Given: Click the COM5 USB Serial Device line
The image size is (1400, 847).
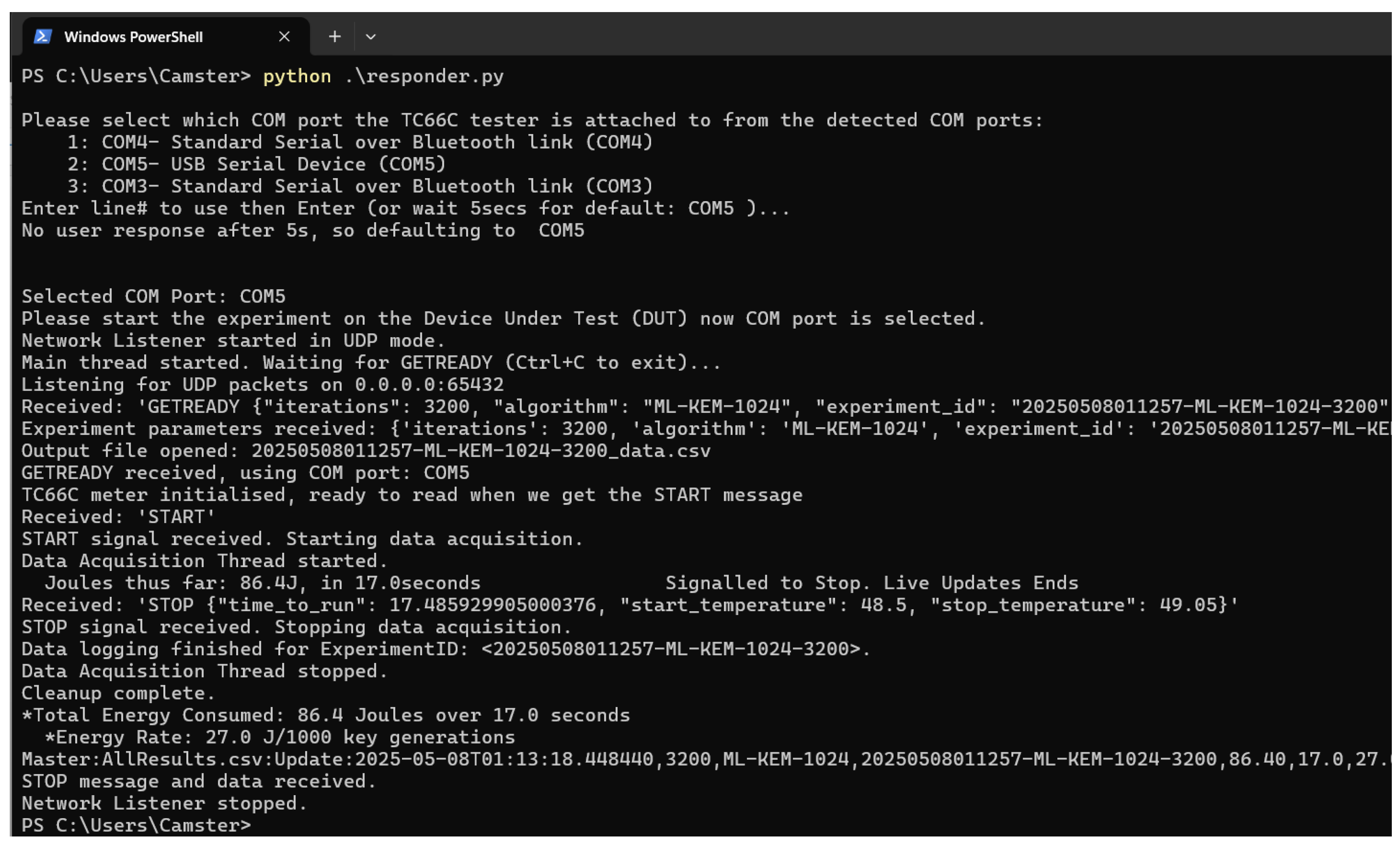Looking at the screenshot, I should pos(257,164).
